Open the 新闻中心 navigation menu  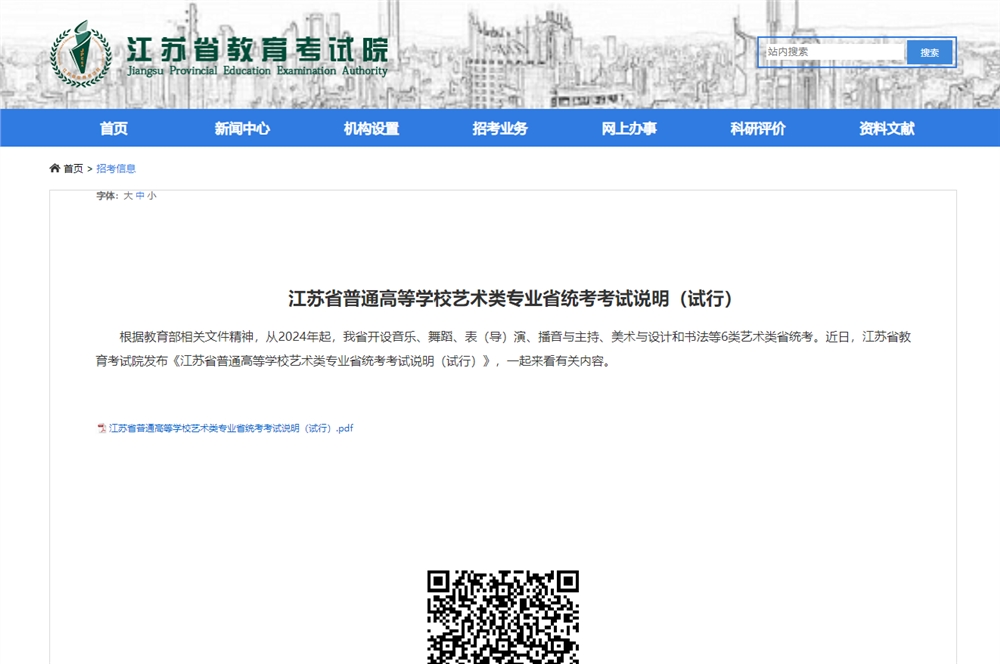click(x=242, y=128)
